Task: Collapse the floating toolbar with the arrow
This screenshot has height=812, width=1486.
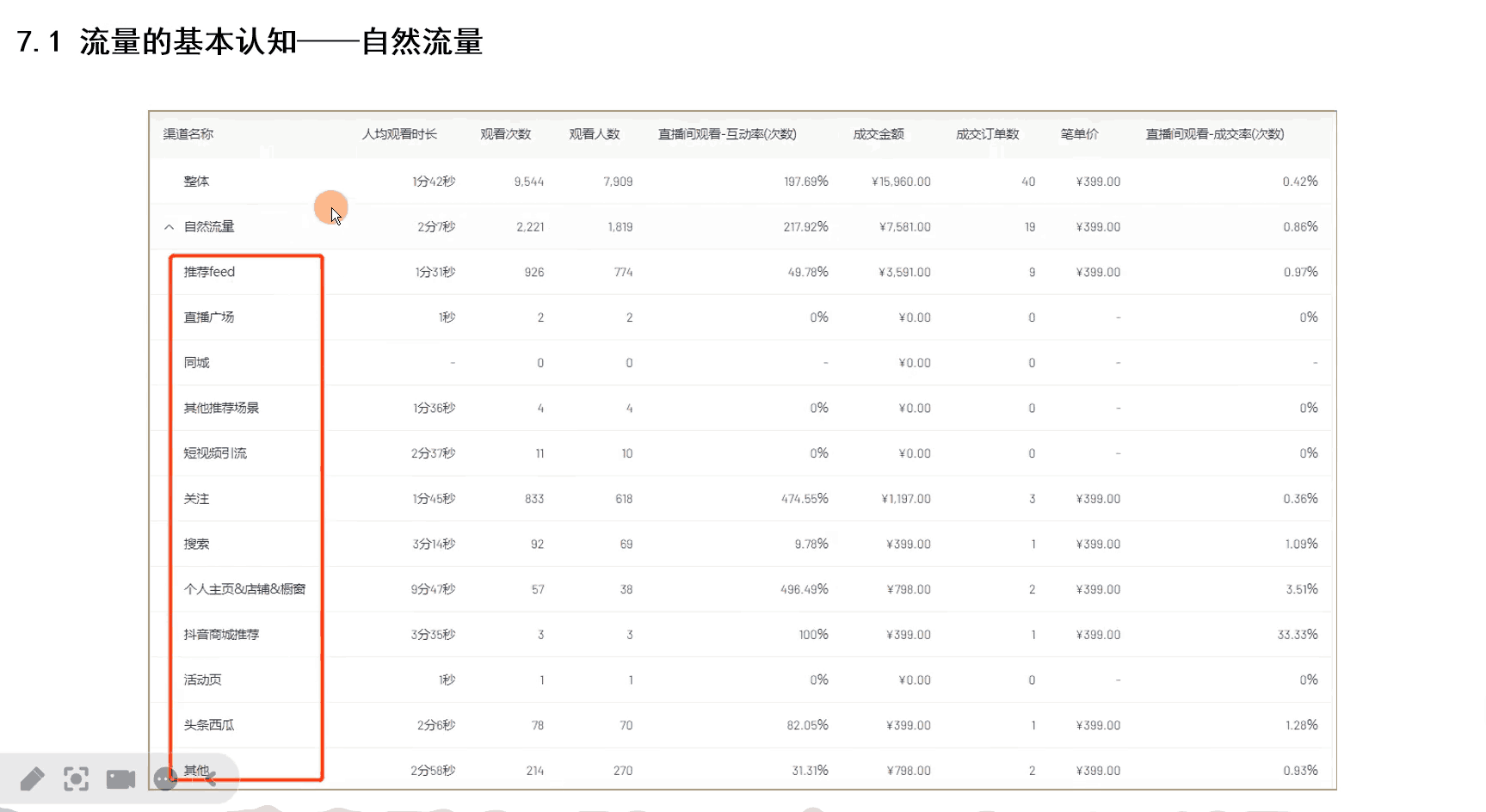Action: [x=211, y=778]
